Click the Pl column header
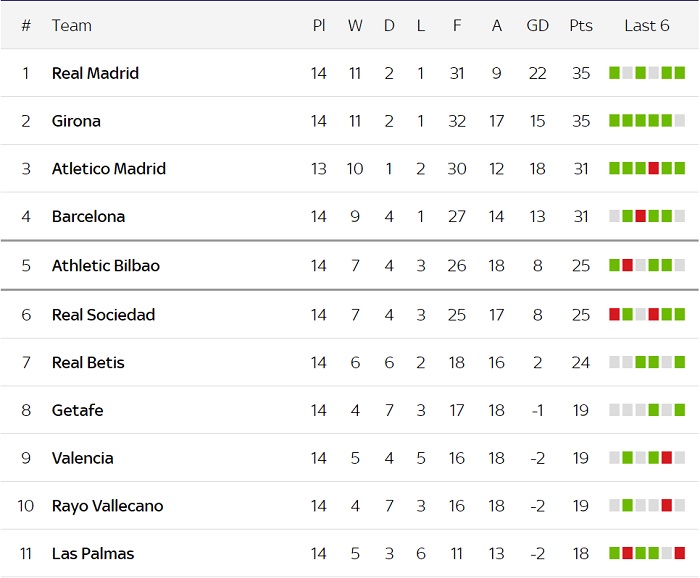 pyautogui.click(x=318, y=25)
